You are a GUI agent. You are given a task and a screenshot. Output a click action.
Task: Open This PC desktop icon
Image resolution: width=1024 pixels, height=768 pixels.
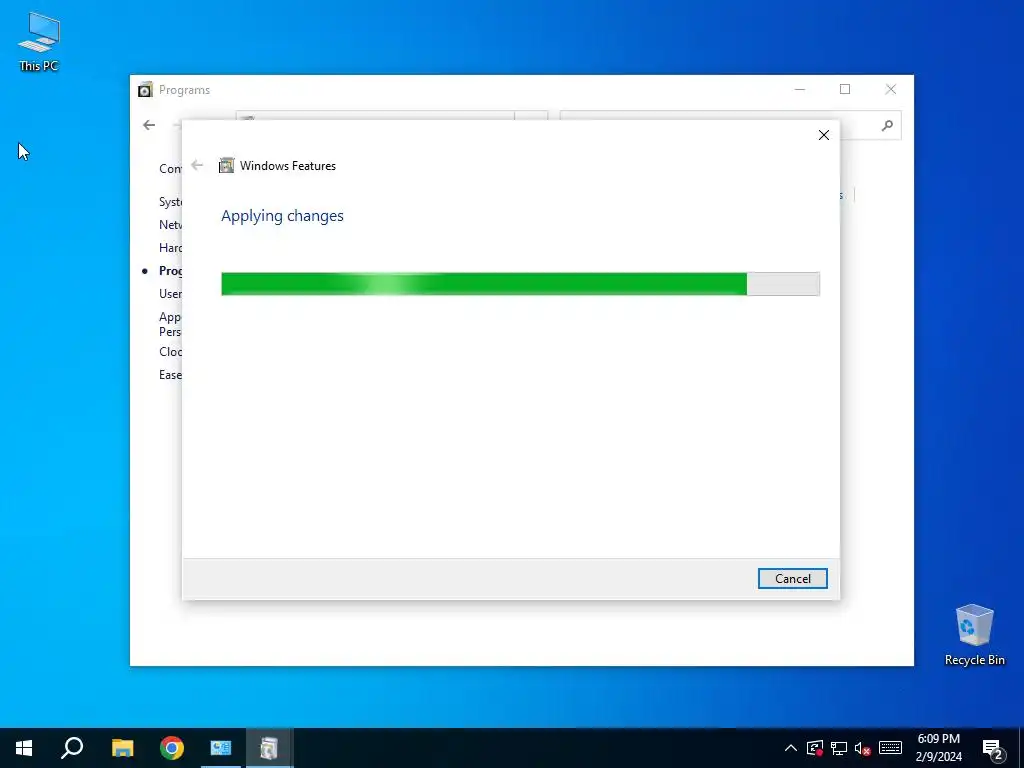(x=39, y=41)
